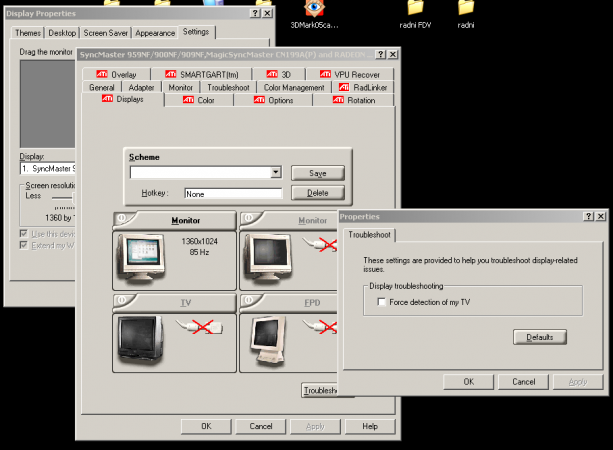Click Apply in the SyncMaster dialog
Viewport: 613px width, 450px height.
pyautogui.click(x=315, y=426)
